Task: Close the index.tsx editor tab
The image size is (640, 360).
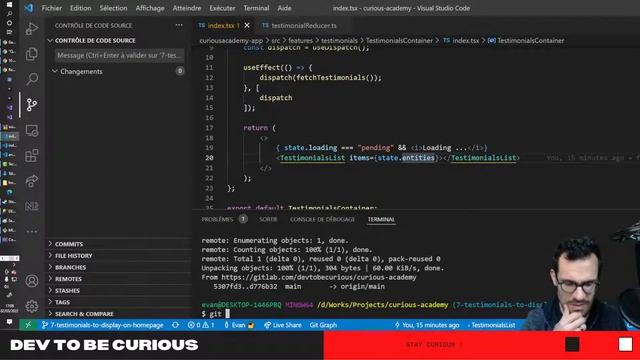Action: coord(247,25)
